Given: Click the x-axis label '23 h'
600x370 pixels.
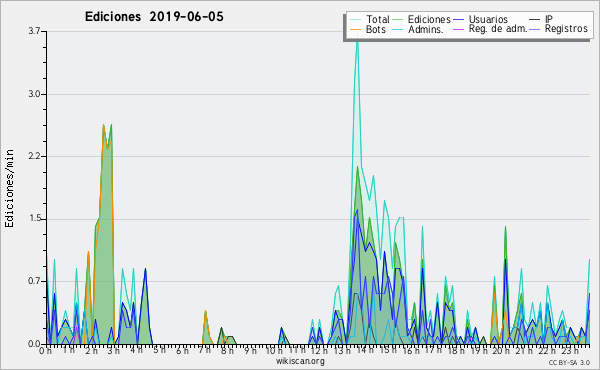Looking at the screenshot, I should (x=570, y=350).
